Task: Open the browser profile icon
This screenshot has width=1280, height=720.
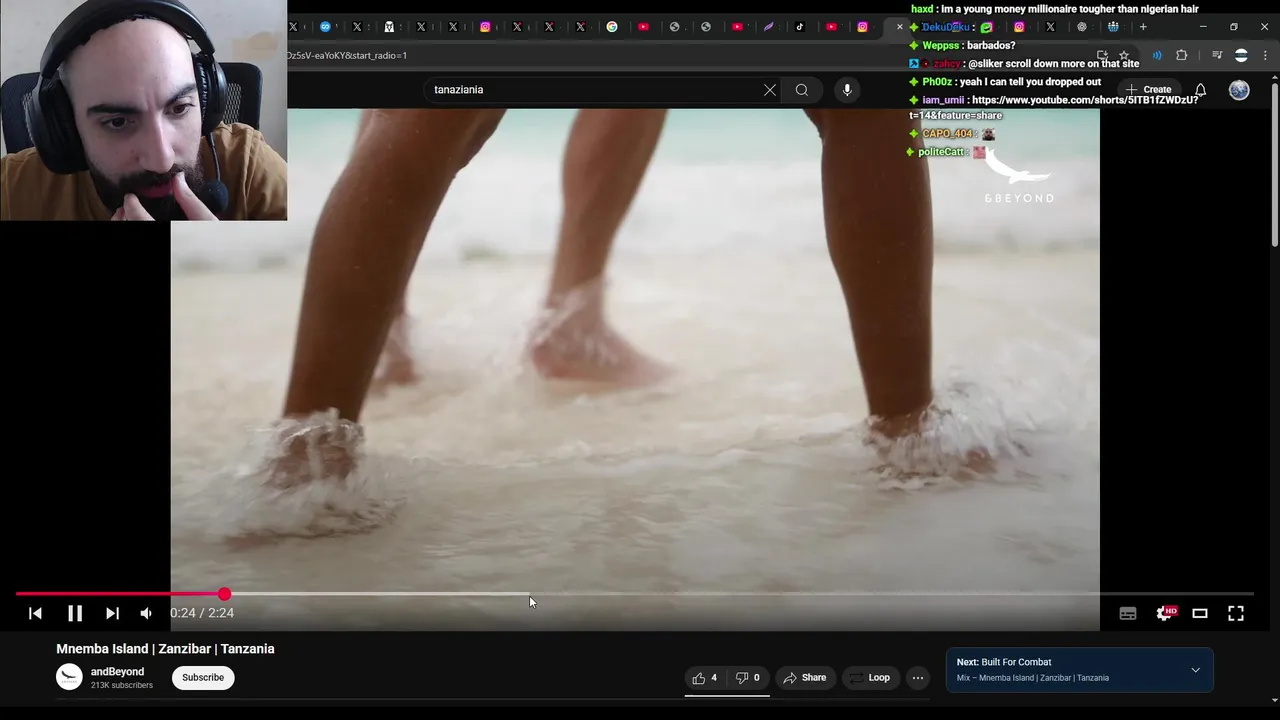Action: (x=1241, y=55)
